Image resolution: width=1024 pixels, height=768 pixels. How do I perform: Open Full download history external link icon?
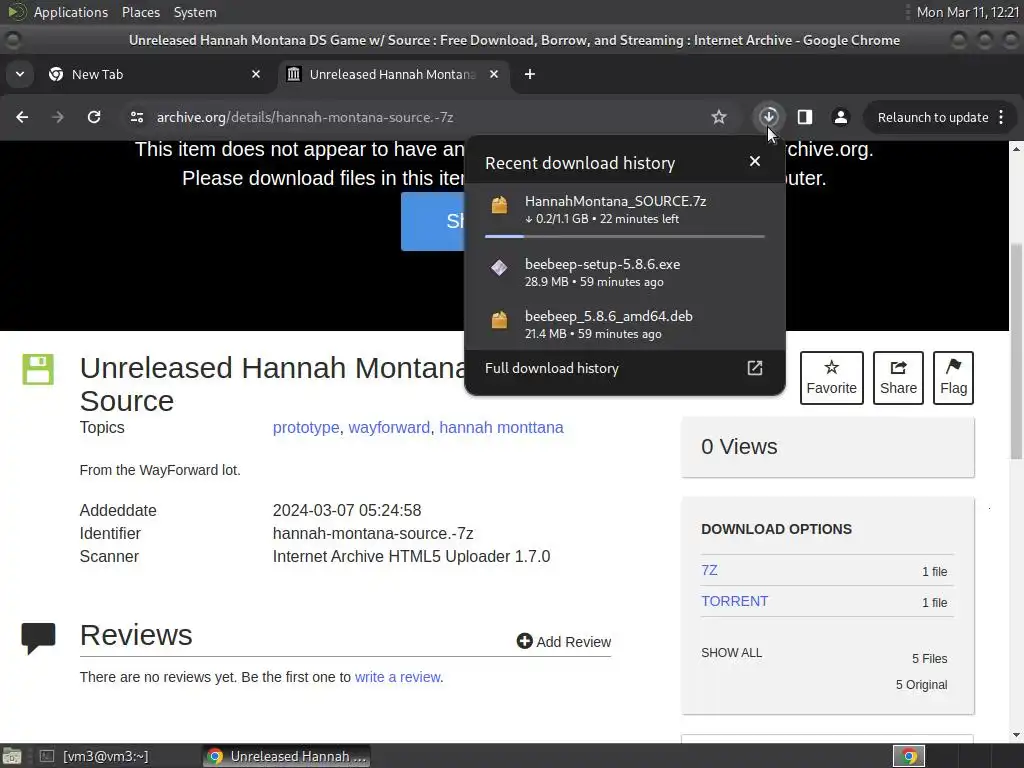tap(755, 368)
